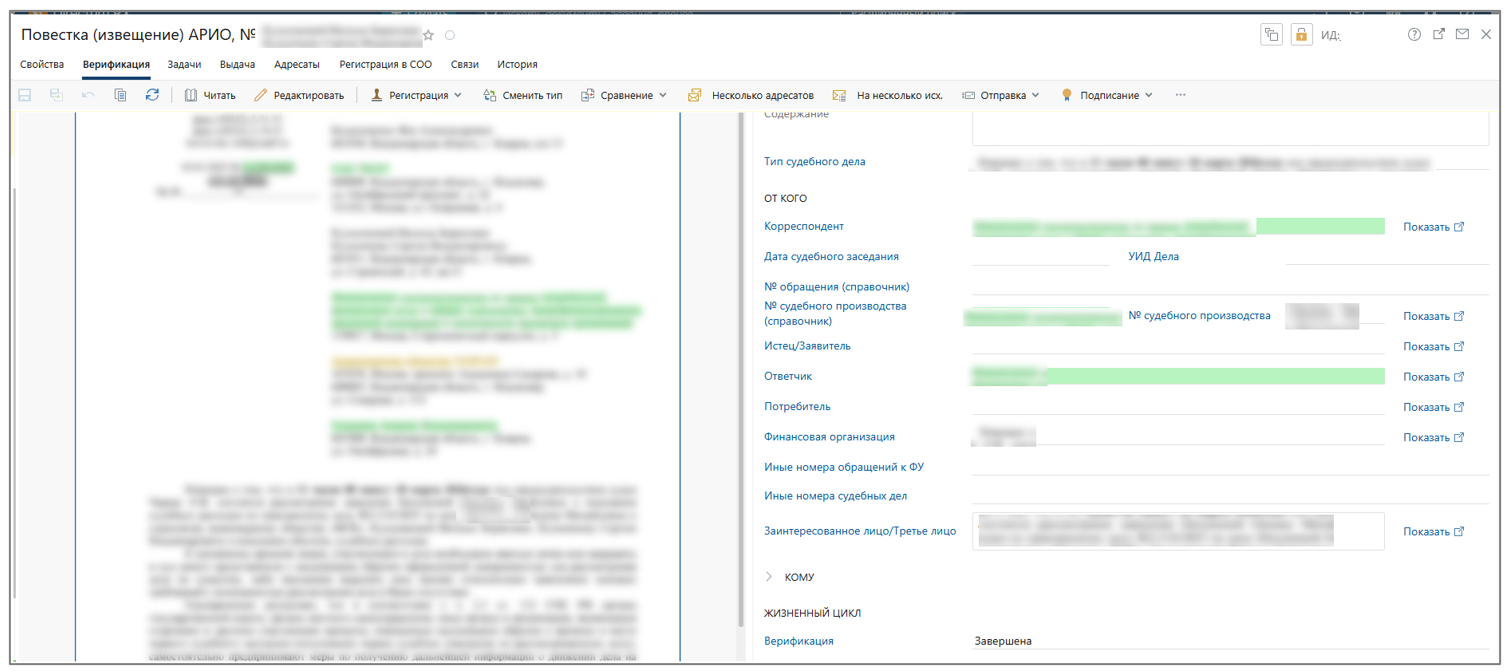
Task: Click the duplicate windows icon beside the lock
Action: point(1271,35)
